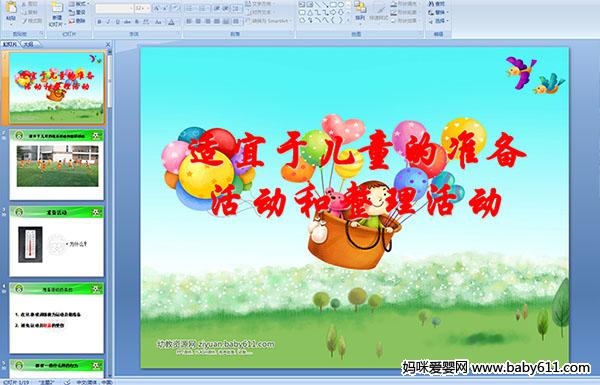Screen dimensions: 600x385
Task: Open Shape Effects (形状效果) menu
Action: 406,21
